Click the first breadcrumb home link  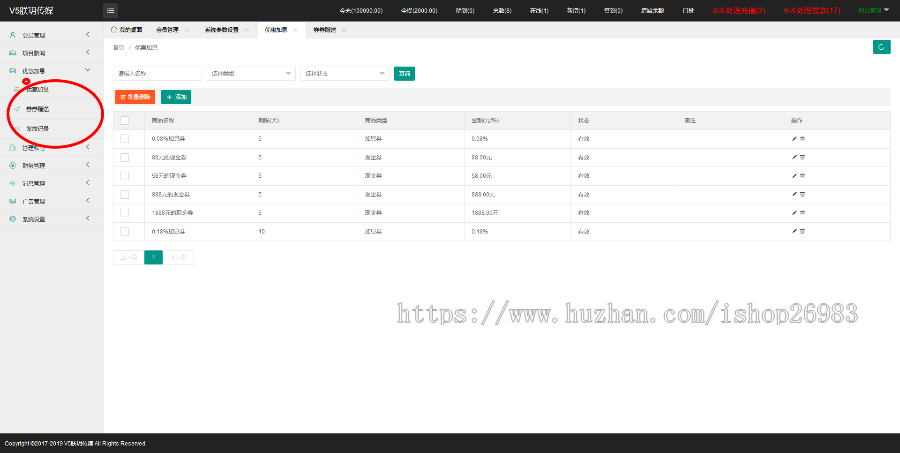[x=118, y=48]
